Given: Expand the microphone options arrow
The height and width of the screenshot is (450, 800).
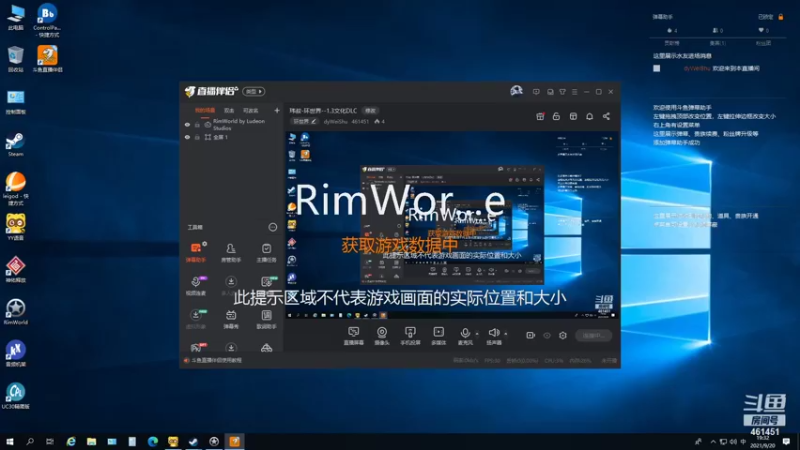Looking at the screenshot, I should tap(477, 334).
